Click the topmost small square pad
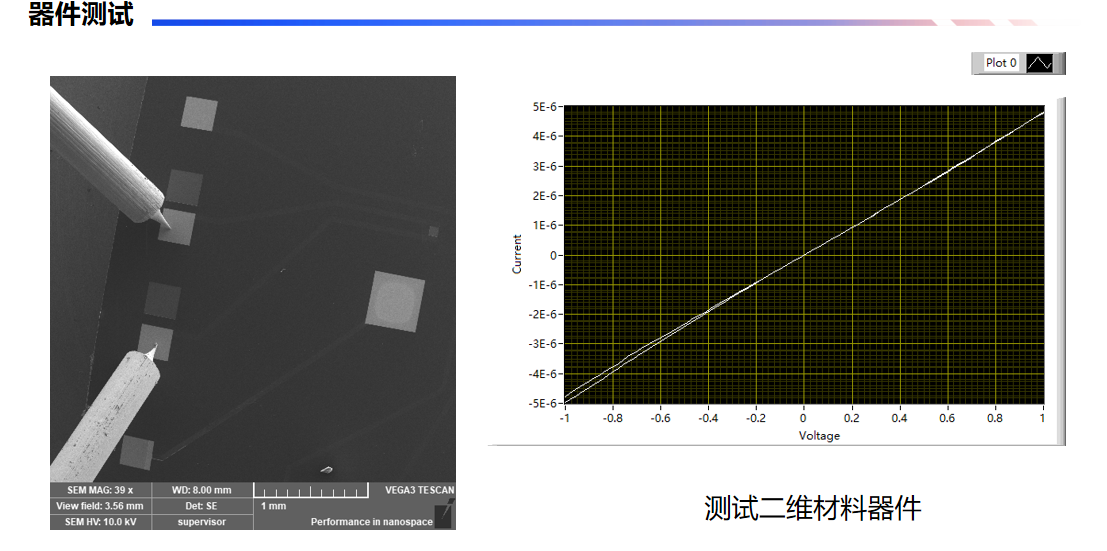1107x551 pixels. point(198,113)
